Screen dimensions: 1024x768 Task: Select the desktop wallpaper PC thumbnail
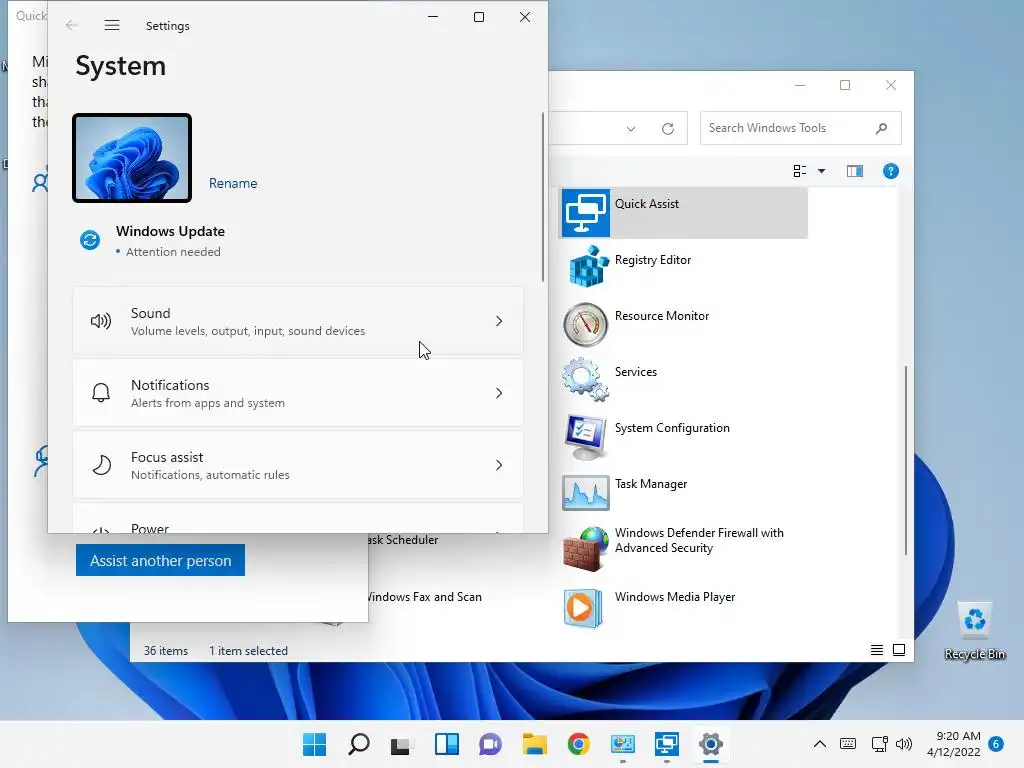point(132,158)
